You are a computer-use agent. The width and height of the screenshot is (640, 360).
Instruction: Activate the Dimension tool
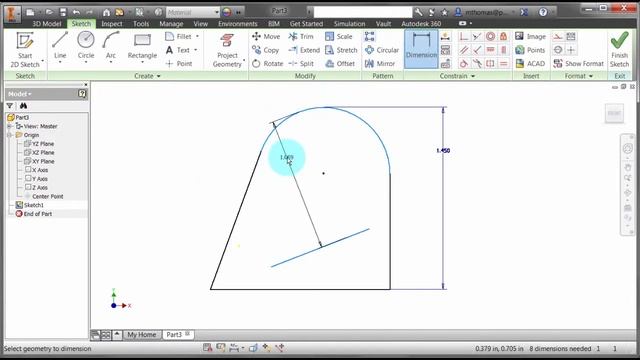[421, 49]
